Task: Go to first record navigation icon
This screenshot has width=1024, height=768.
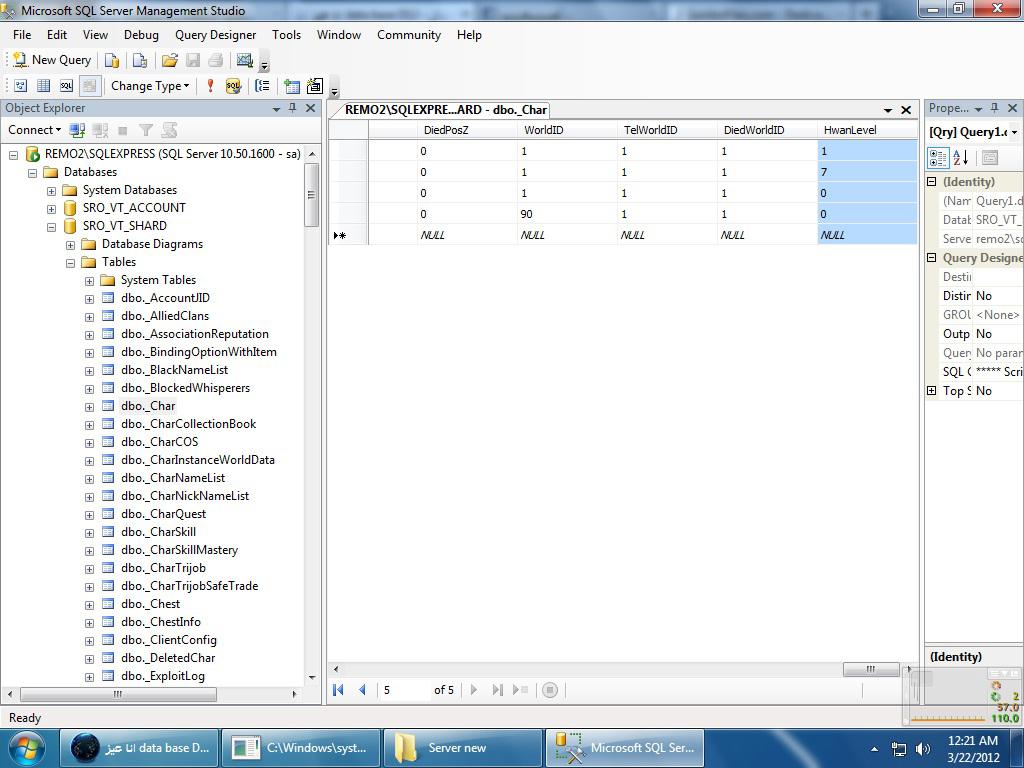Action: tap(338, 690)
